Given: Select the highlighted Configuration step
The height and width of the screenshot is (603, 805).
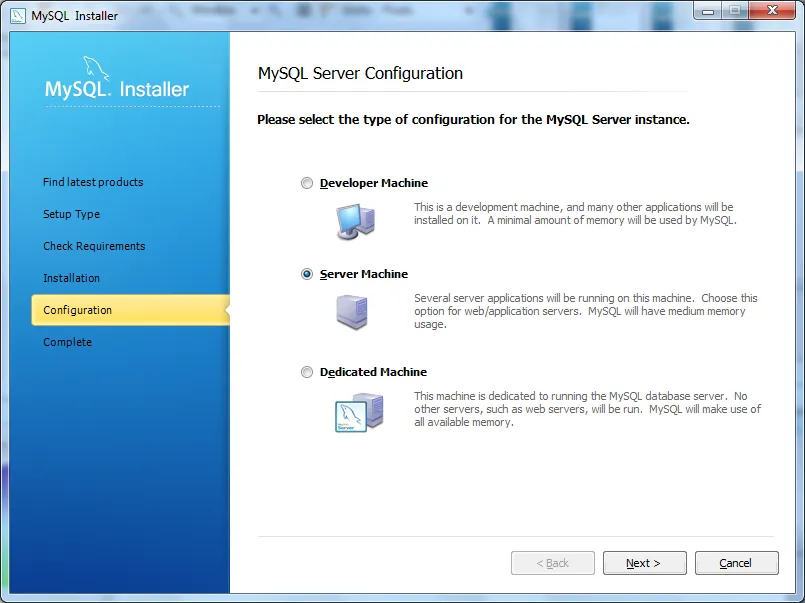Looking at the screenshot, I should coord(130,310).
